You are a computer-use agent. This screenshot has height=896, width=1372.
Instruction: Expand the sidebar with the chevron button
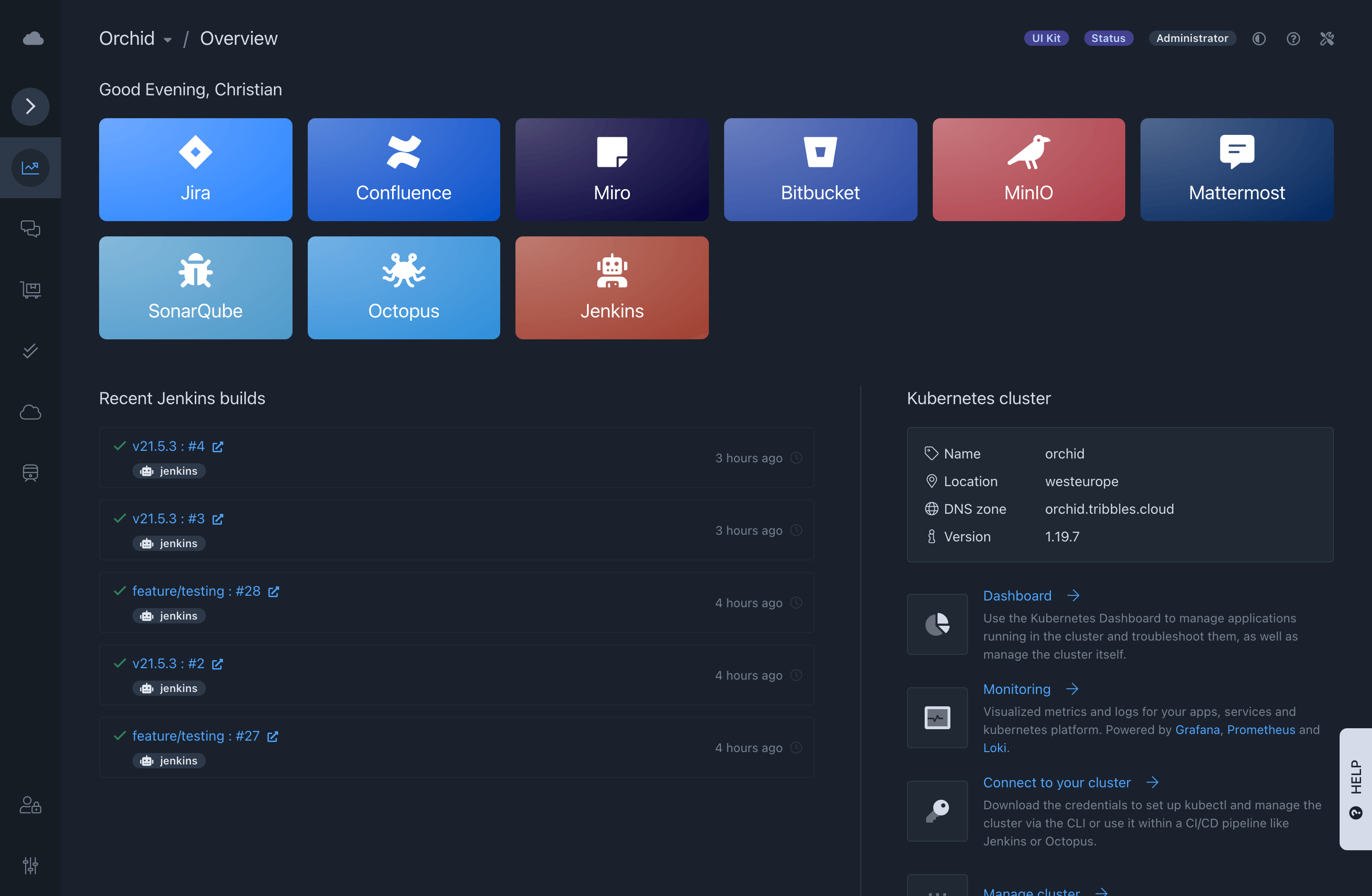click(30, 106)
